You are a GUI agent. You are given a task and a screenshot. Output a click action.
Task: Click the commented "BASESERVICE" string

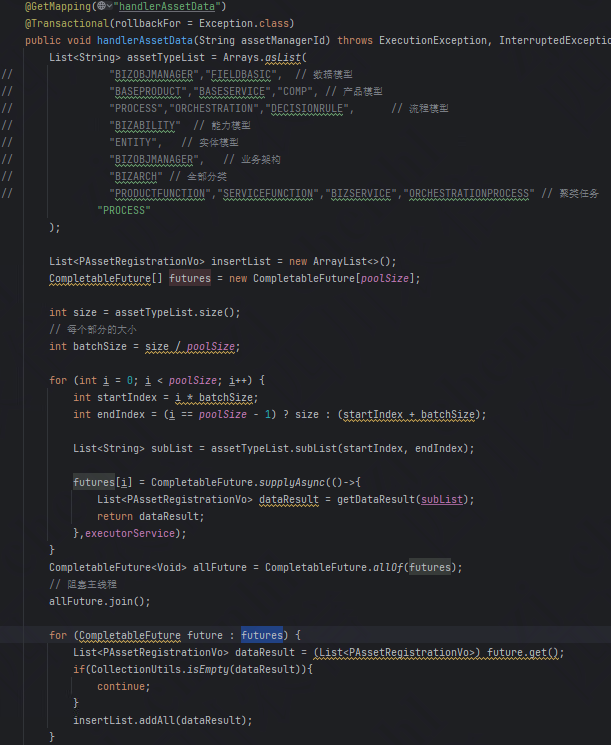point(232,91)
